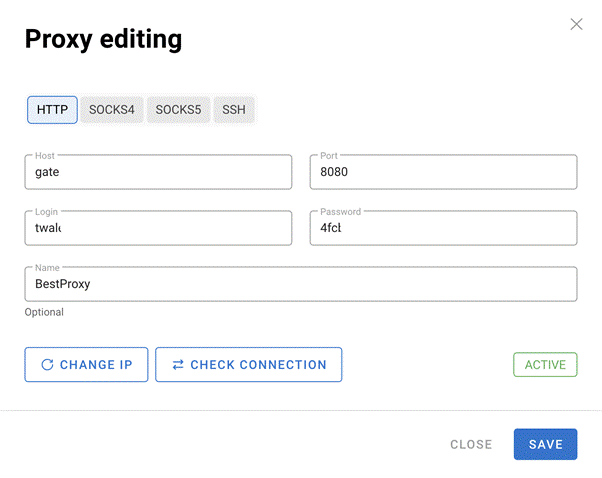Switch to the SOCKS4 protocol

[112, 110]
